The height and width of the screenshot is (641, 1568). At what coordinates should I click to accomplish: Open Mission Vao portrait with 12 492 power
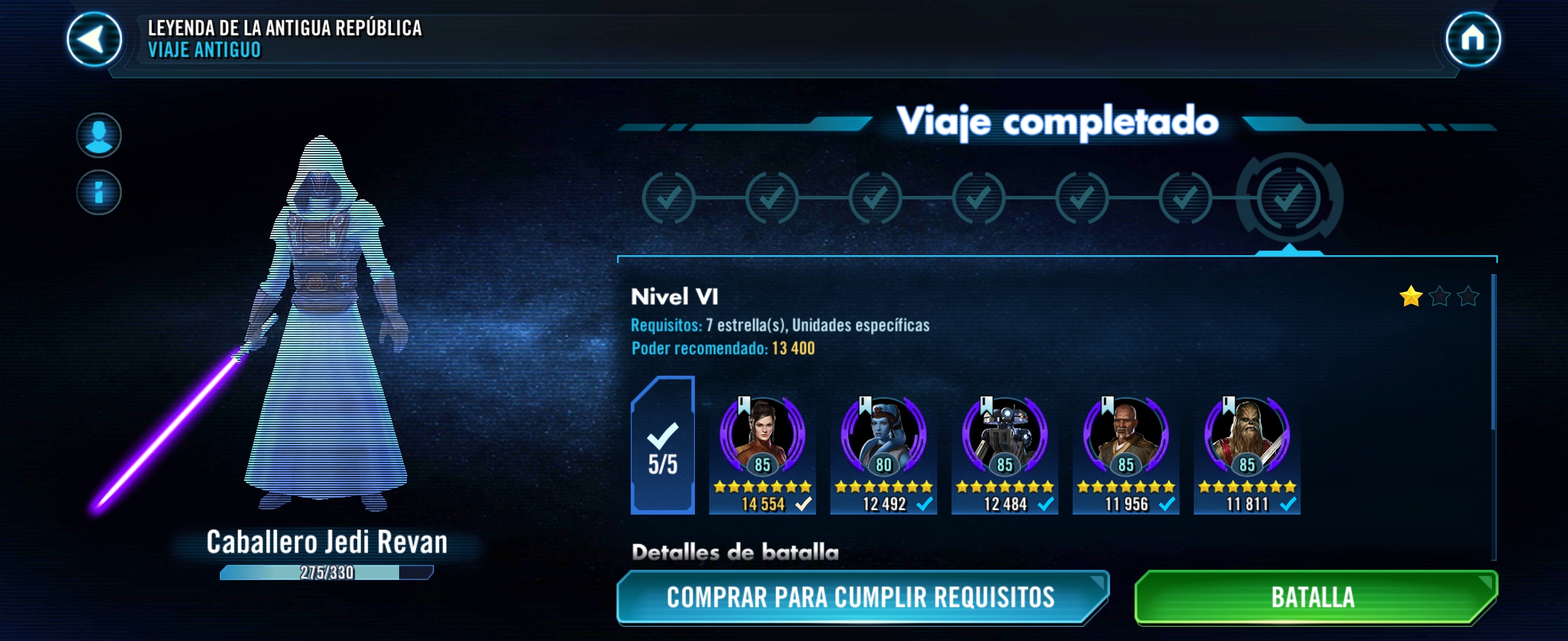tap(884, 454)
